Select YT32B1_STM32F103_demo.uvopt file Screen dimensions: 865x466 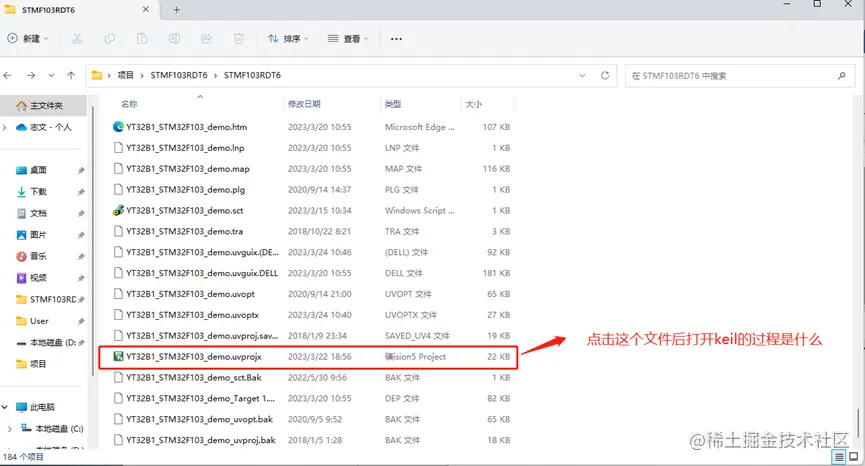pos(312,294)
